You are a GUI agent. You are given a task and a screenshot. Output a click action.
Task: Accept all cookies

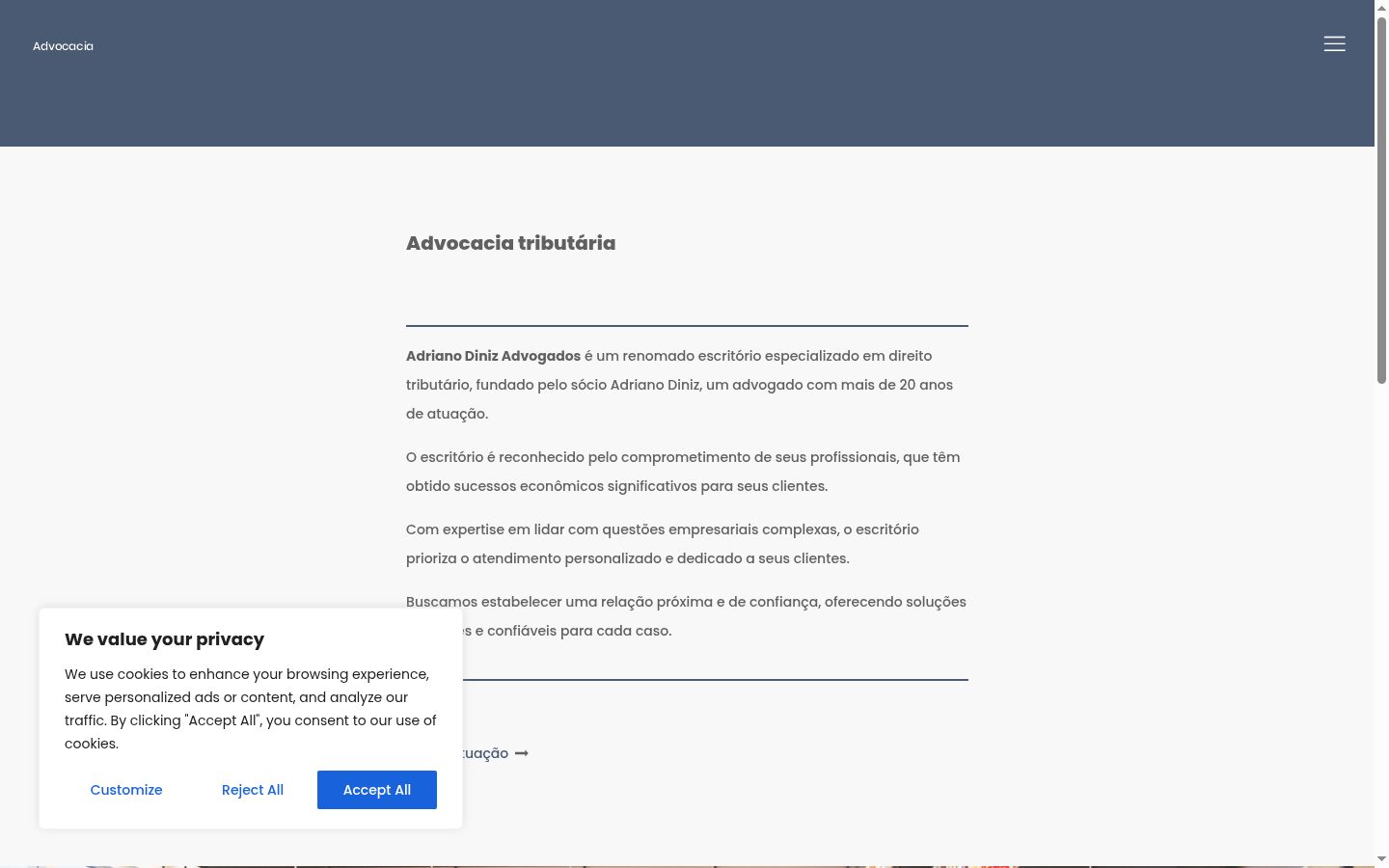(377, 790)
